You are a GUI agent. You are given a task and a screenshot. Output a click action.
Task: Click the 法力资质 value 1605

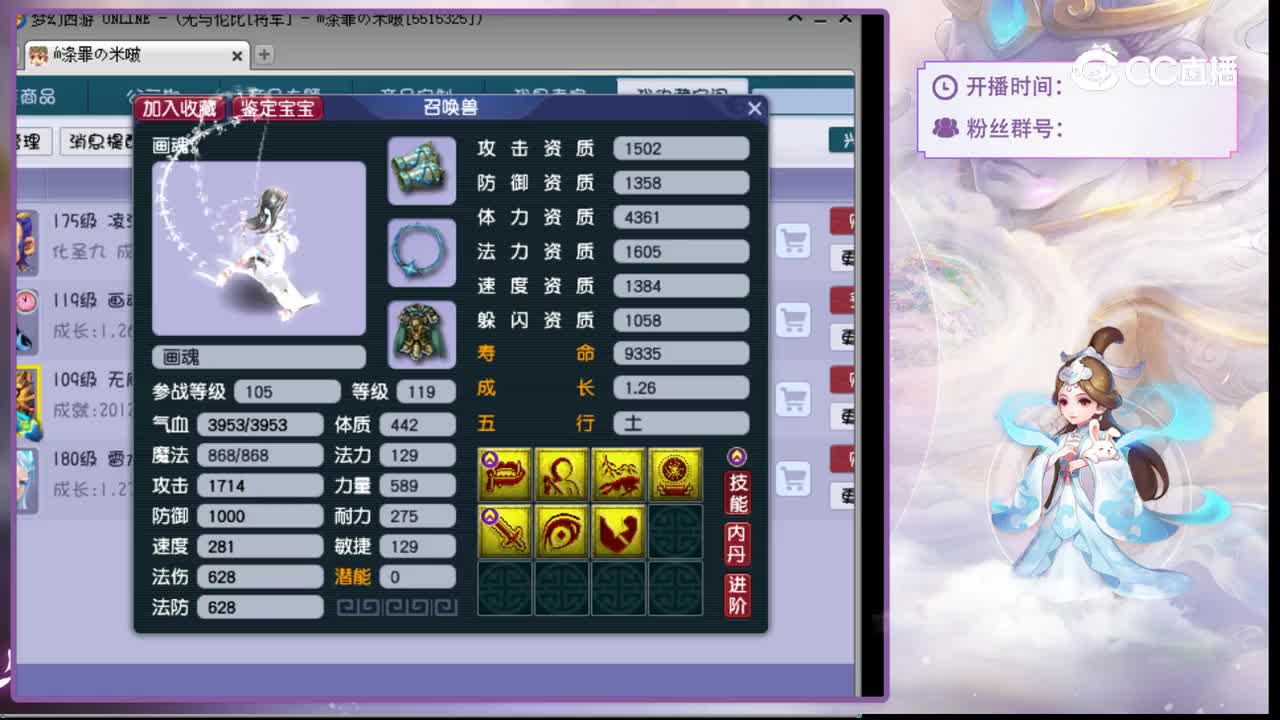click(x=681, y=251)
